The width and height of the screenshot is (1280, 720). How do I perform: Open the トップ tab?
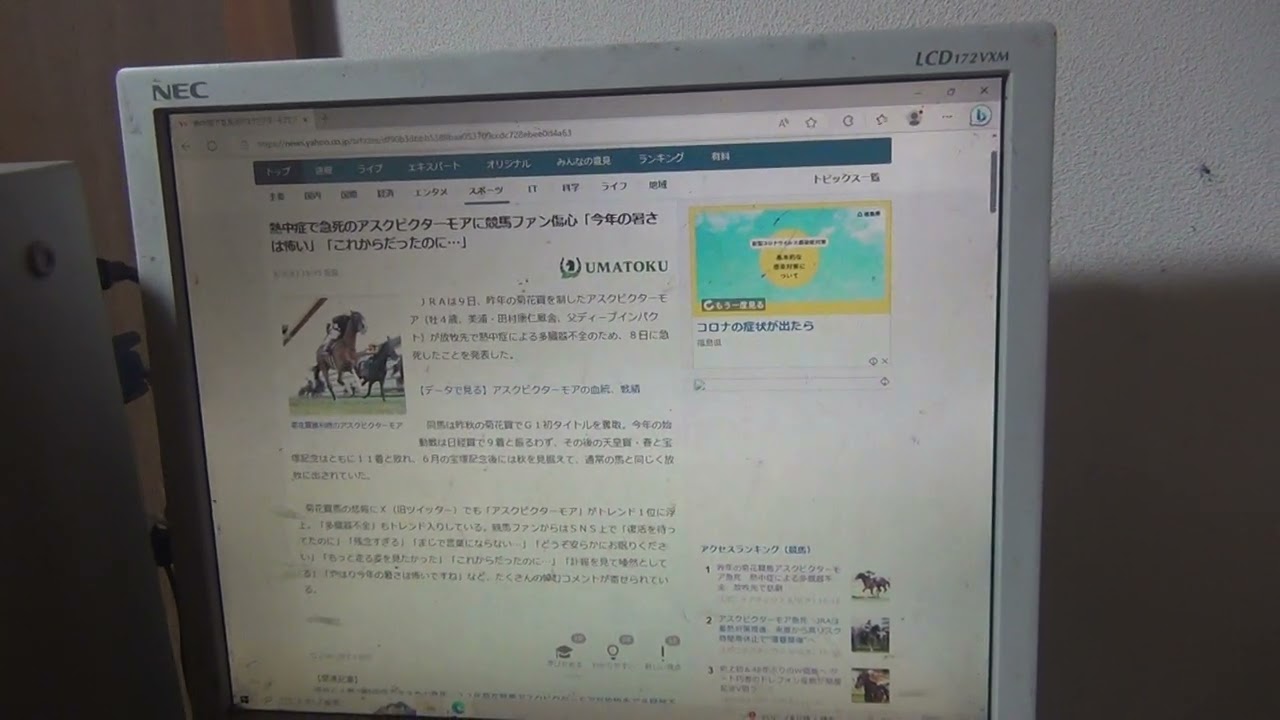277,171
